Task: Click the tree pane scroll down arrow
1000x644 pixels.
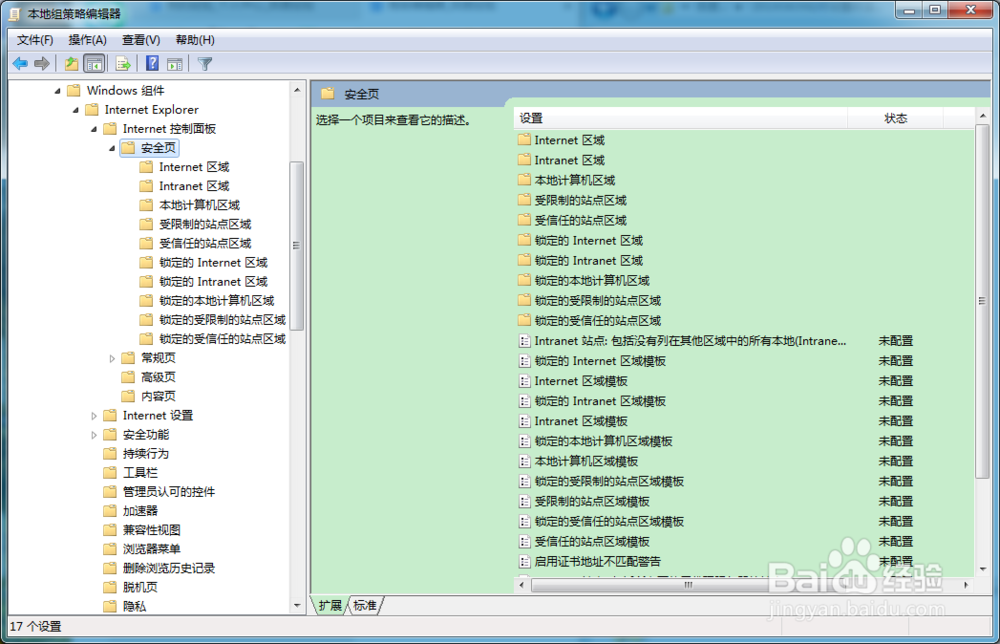Action: (297, 605)
